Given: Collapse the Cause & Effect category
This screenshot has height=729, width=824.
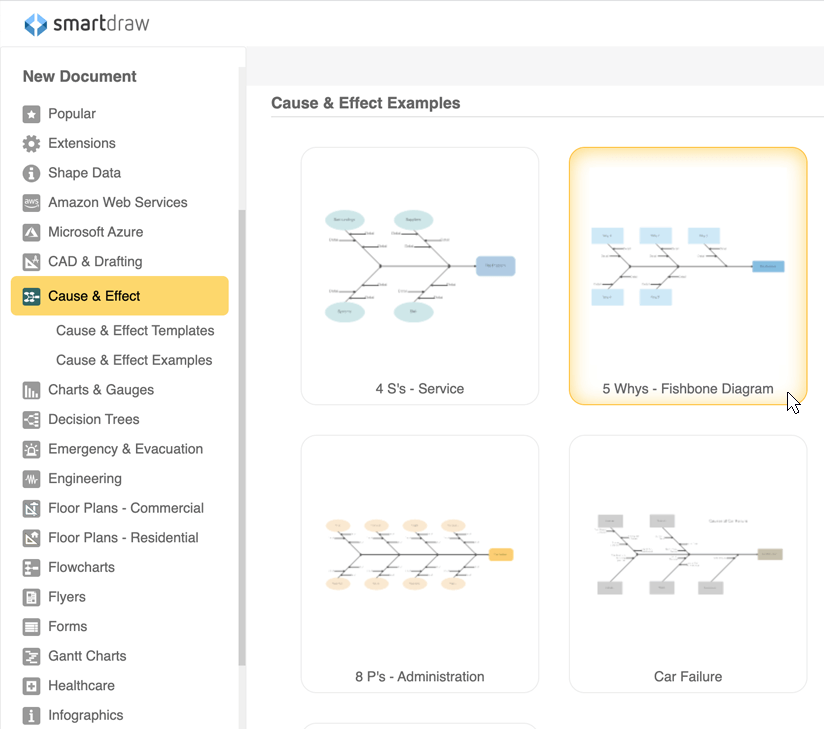Looking at the screenshot, I should (x=120, y=296).
